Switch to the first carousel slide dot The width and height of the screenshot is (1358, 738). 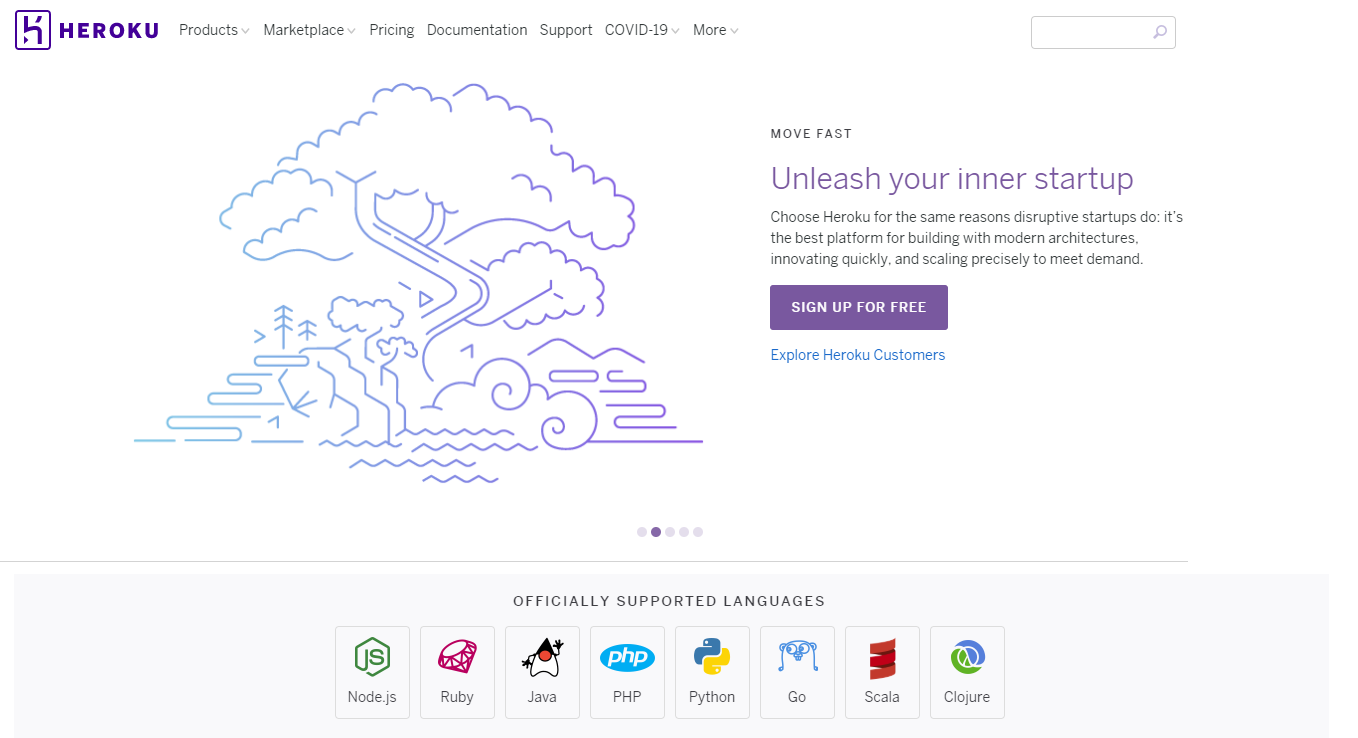point(642,532)
